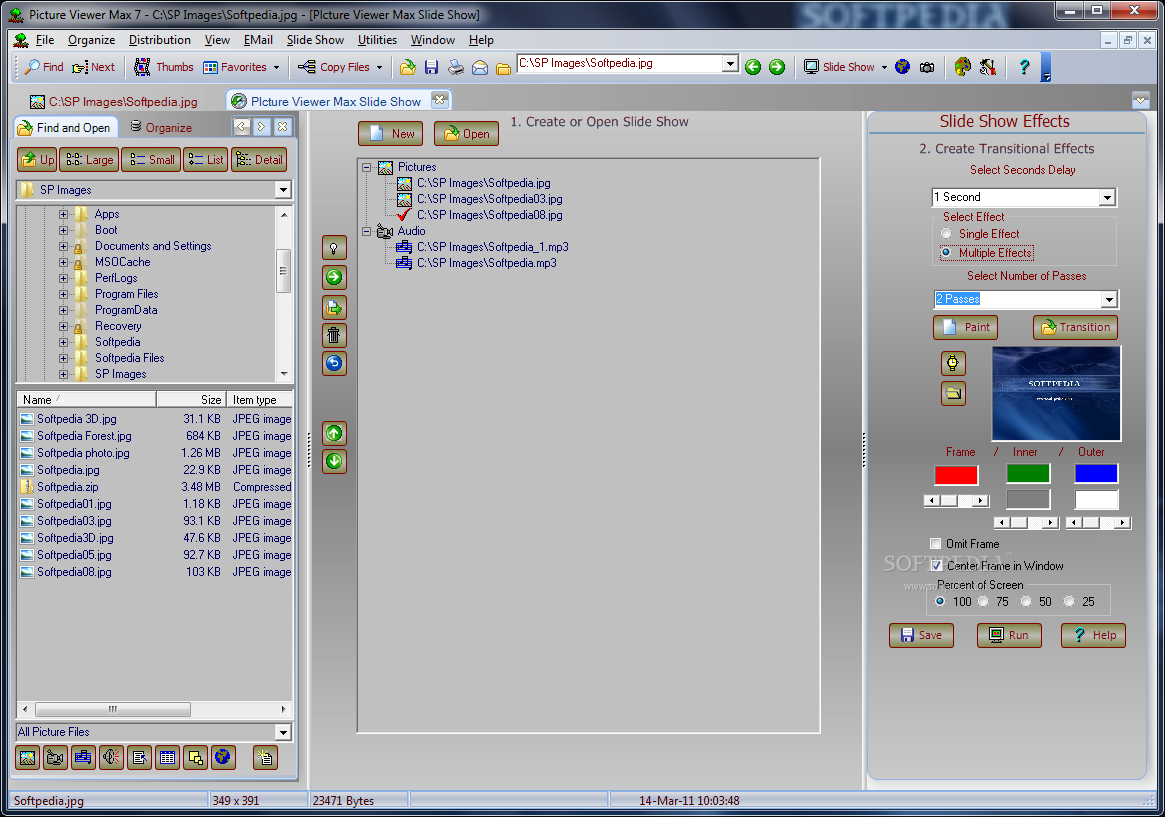The image size is (1165, 817).
Task: Click the globe icon in bottom-left icon bar
Action: (222, 758)
